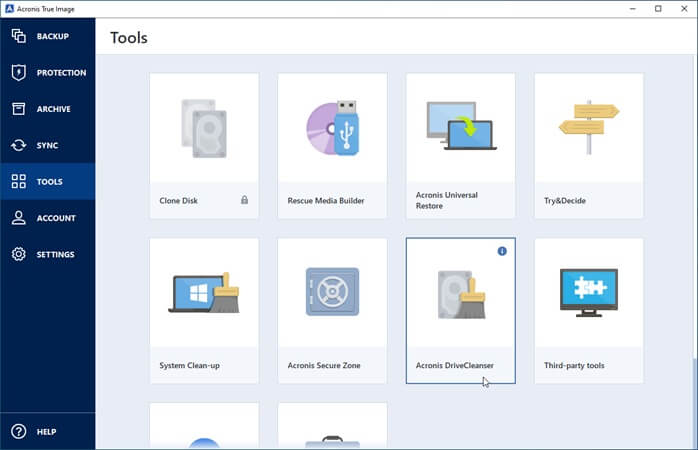Click the Third-party tools monitor icon
This screenshot has height=450, width=698.
(589, 292)
